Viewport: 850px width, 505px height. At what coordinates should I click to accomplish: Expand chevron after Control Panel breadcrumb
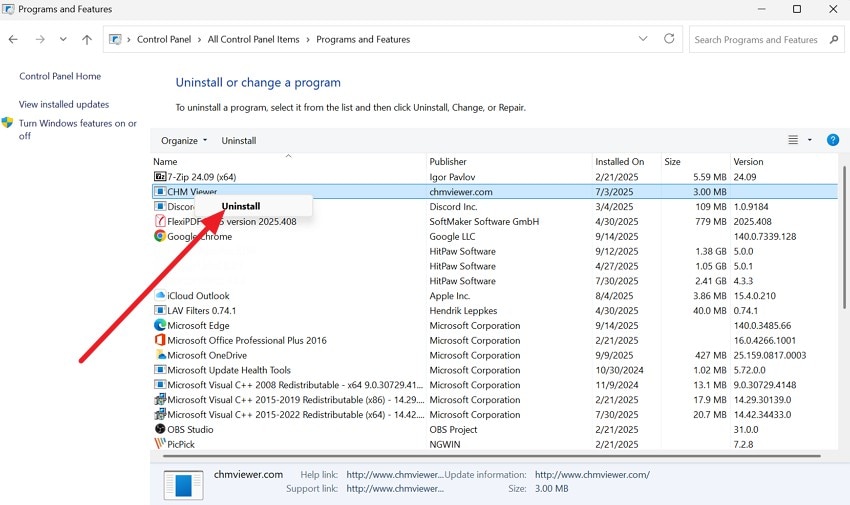pos(199,40)
